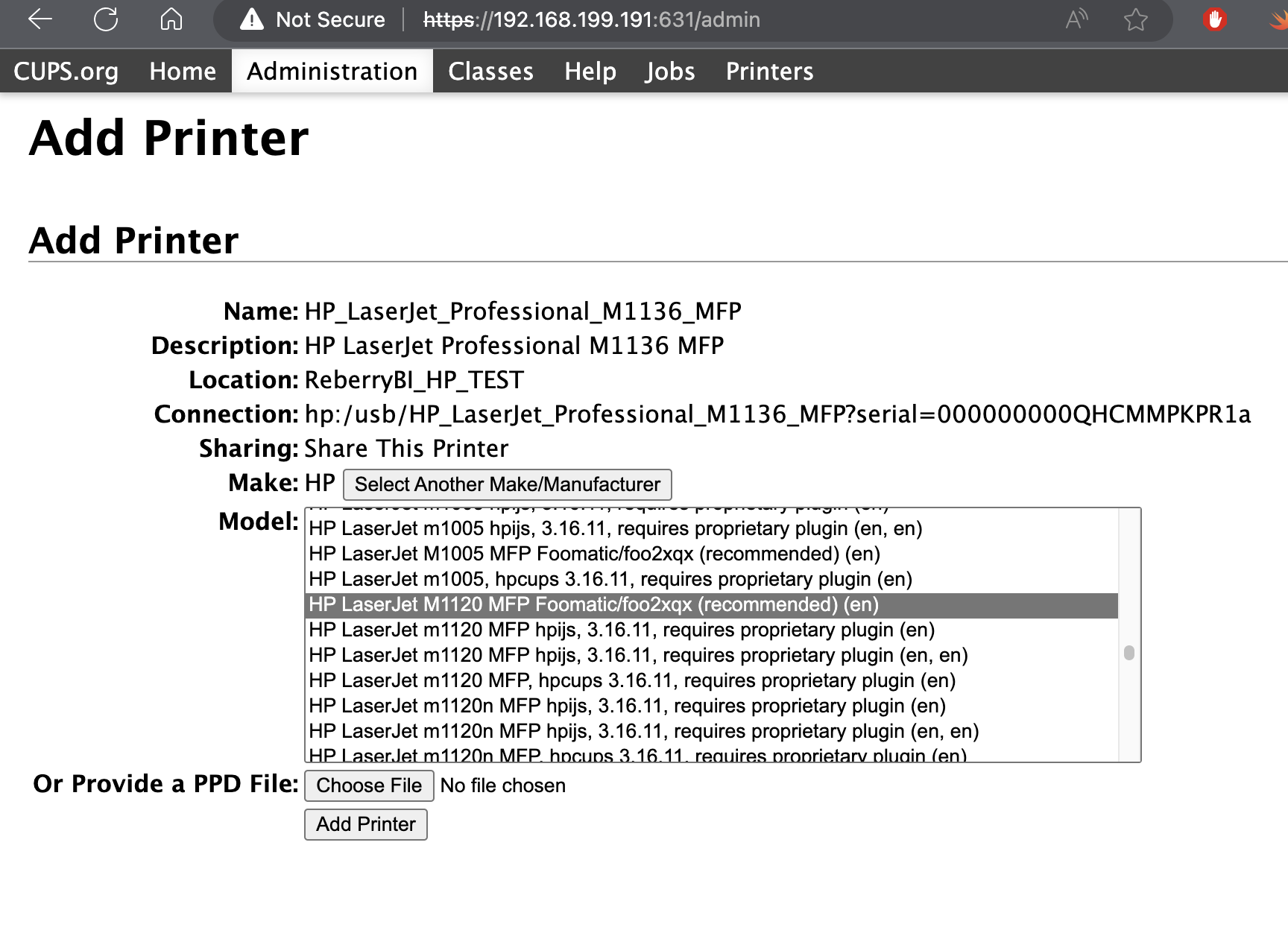Go to the Home tab
This screenshot has width=1288, height=936.
(183, 72)
